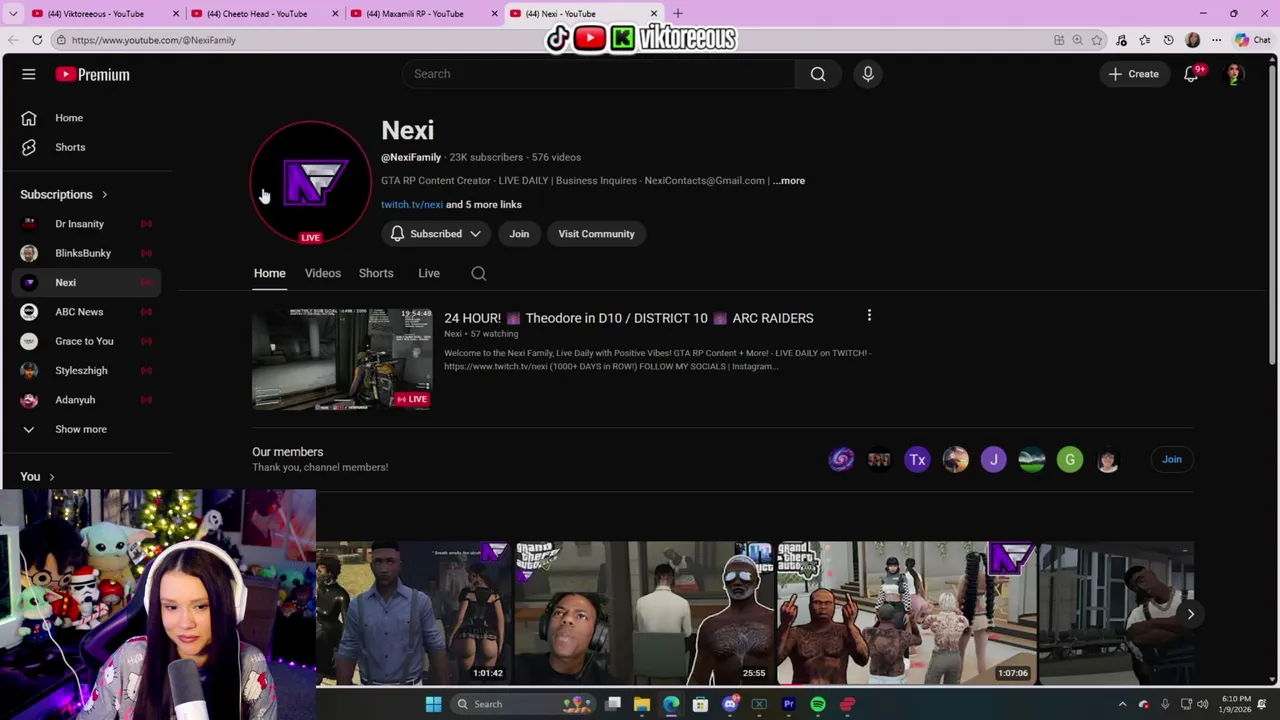Show hidden system tray icons
1280x720 pixels.
[1122, 704]
